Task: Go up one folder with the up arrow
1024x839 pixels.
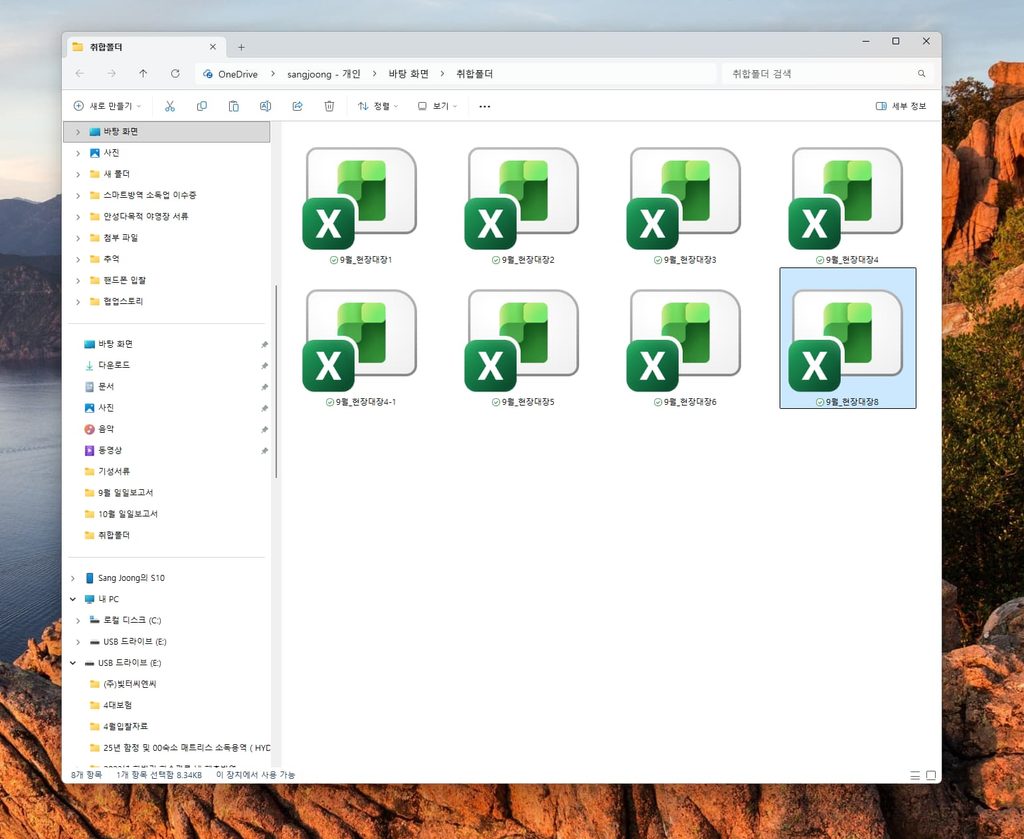Action: point(143,74)
